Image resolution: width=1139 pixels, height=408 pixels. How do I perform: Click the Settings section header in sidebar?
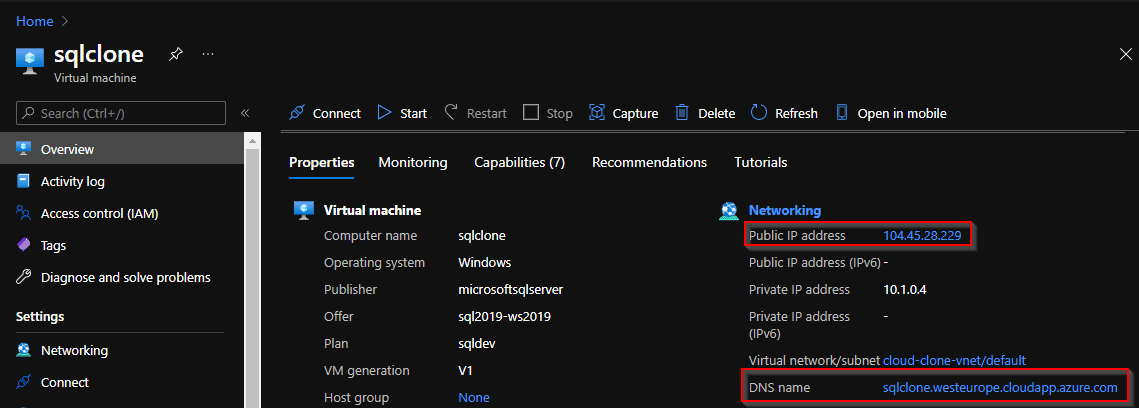pos(40,317)
